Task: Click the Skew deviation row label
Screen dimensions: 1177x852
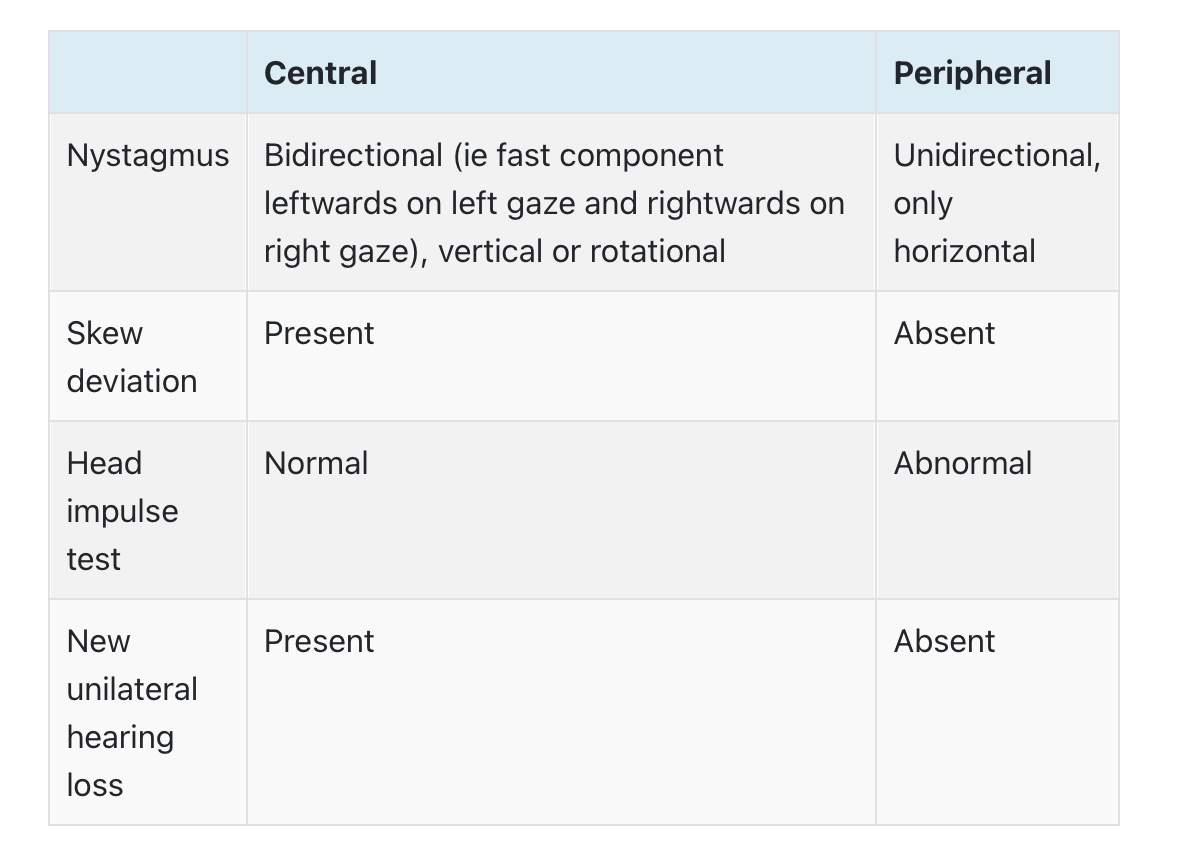Action: (x=132, y=357)
